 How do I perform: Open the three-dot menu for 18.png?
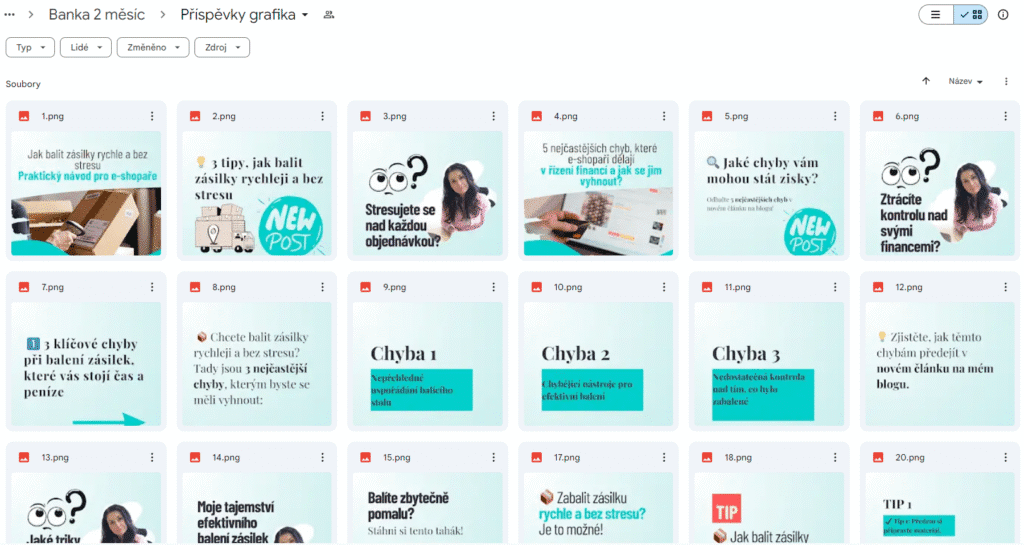tap(835, 458)
